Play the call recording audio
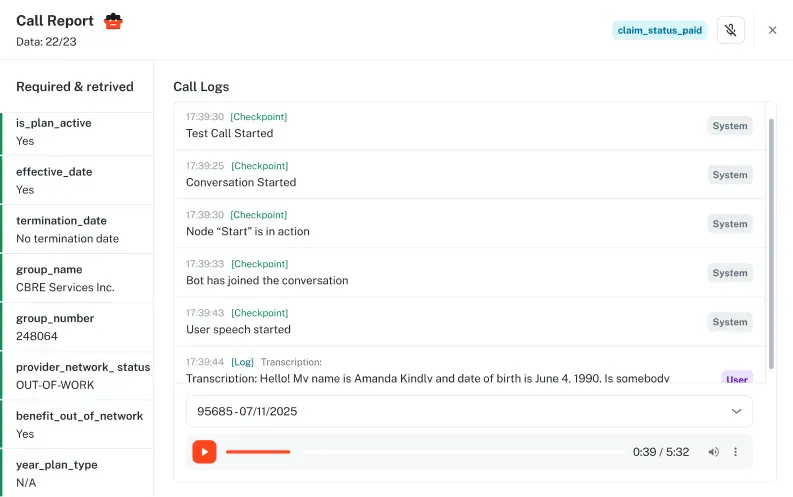This screenshot has height=497, width=793. pyautogui.click(x=204, y=451)
